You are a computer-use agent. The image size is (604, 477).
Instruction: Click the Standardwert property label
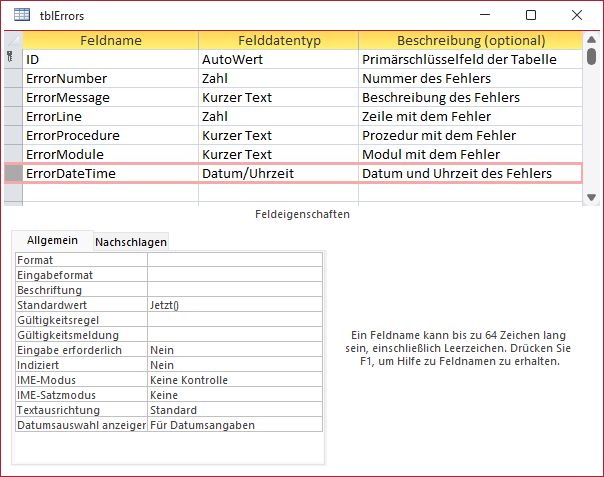(81, 305)
